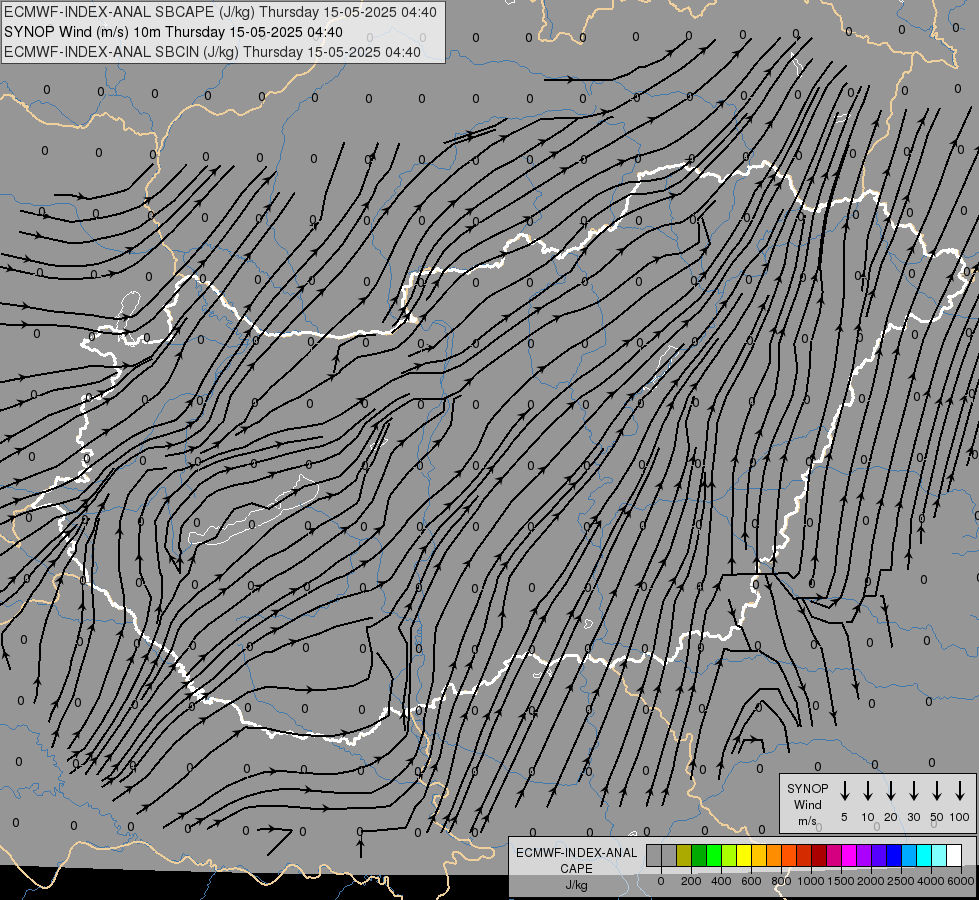Viewport: 979px width, 900px height.
Task: Pick the olive swatch left of 200 tick
Action: pos(684,855)
